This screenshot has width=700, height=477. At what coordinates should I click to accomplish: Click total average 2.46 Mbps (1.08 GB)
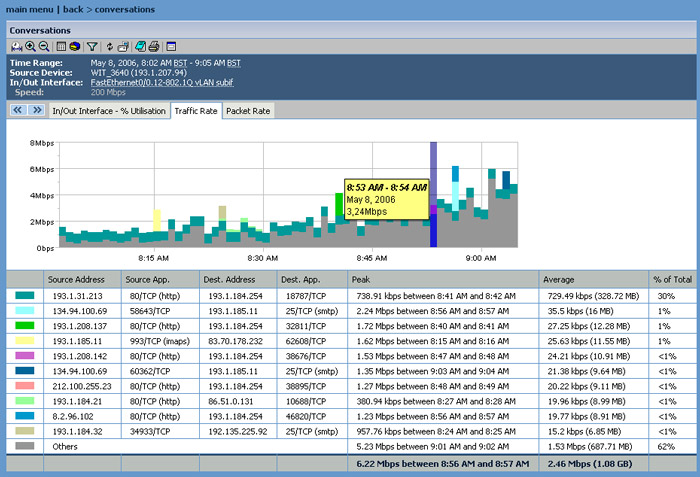point(590,464)
